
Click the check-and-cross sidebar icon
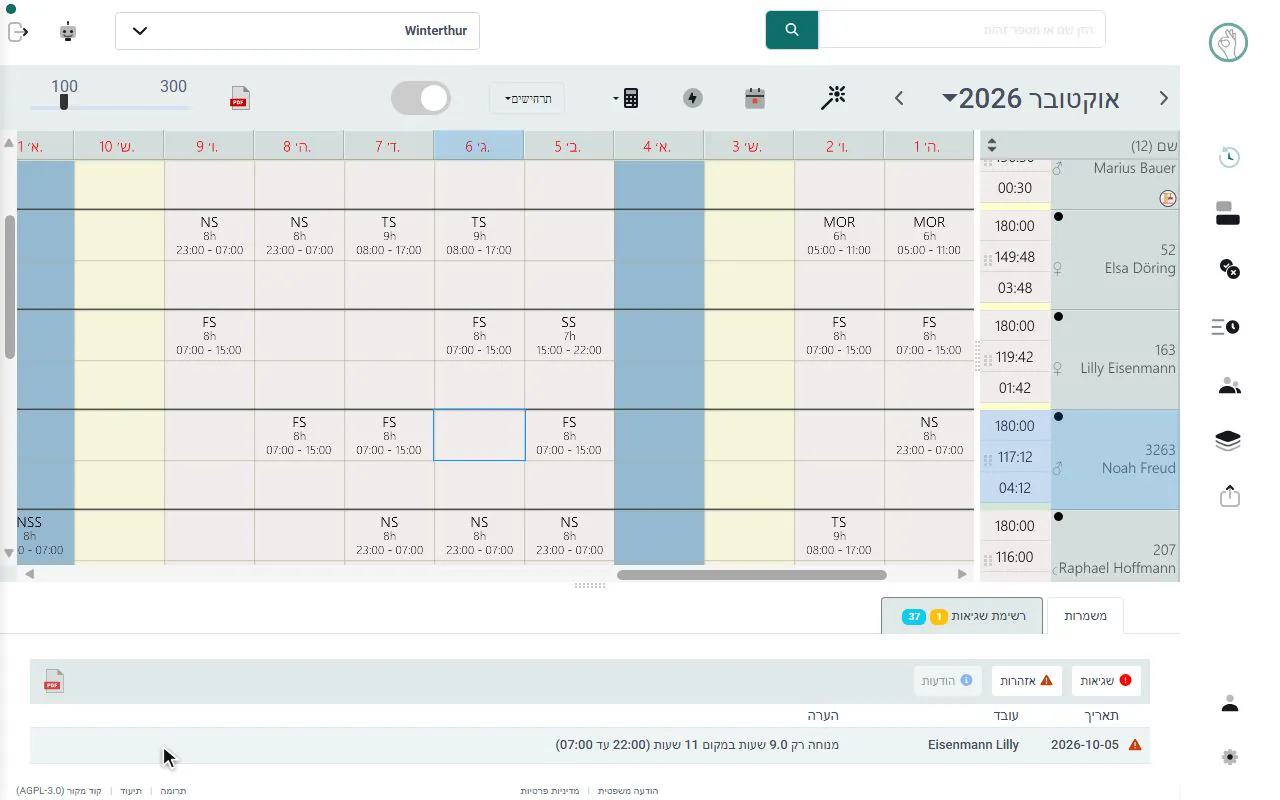pos(1230,268)
